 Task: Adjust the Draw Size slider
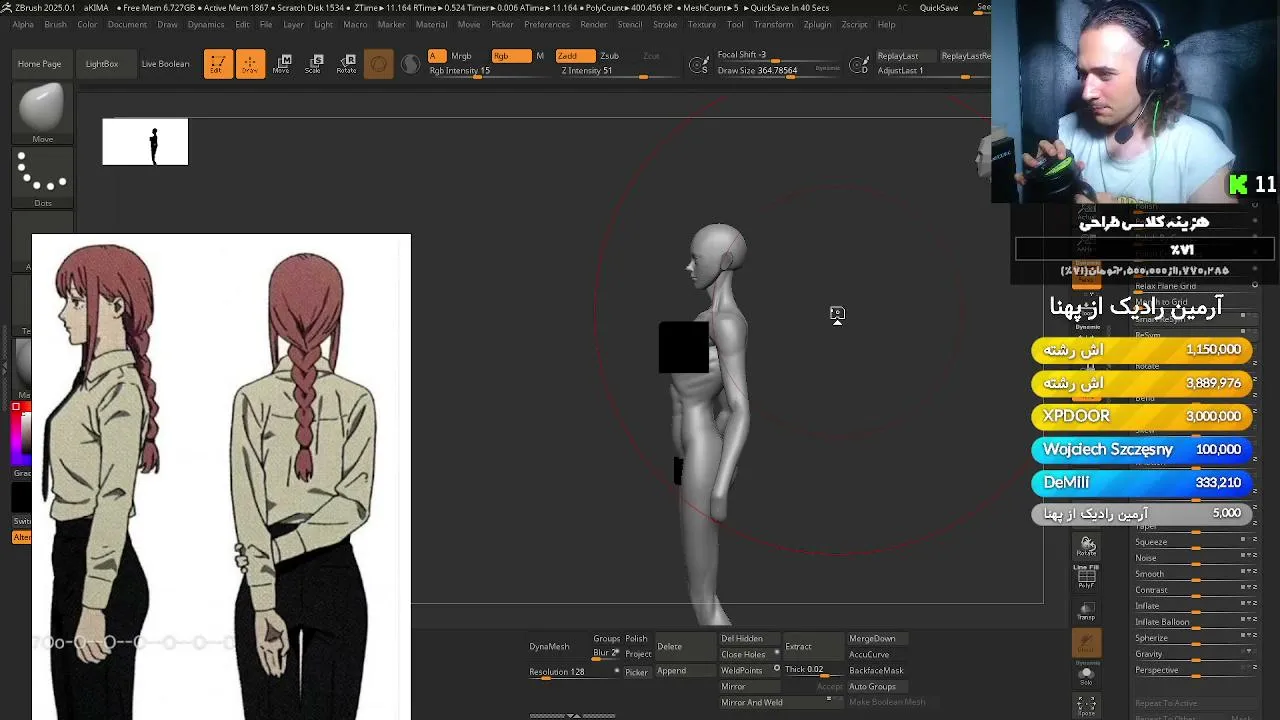778,71
